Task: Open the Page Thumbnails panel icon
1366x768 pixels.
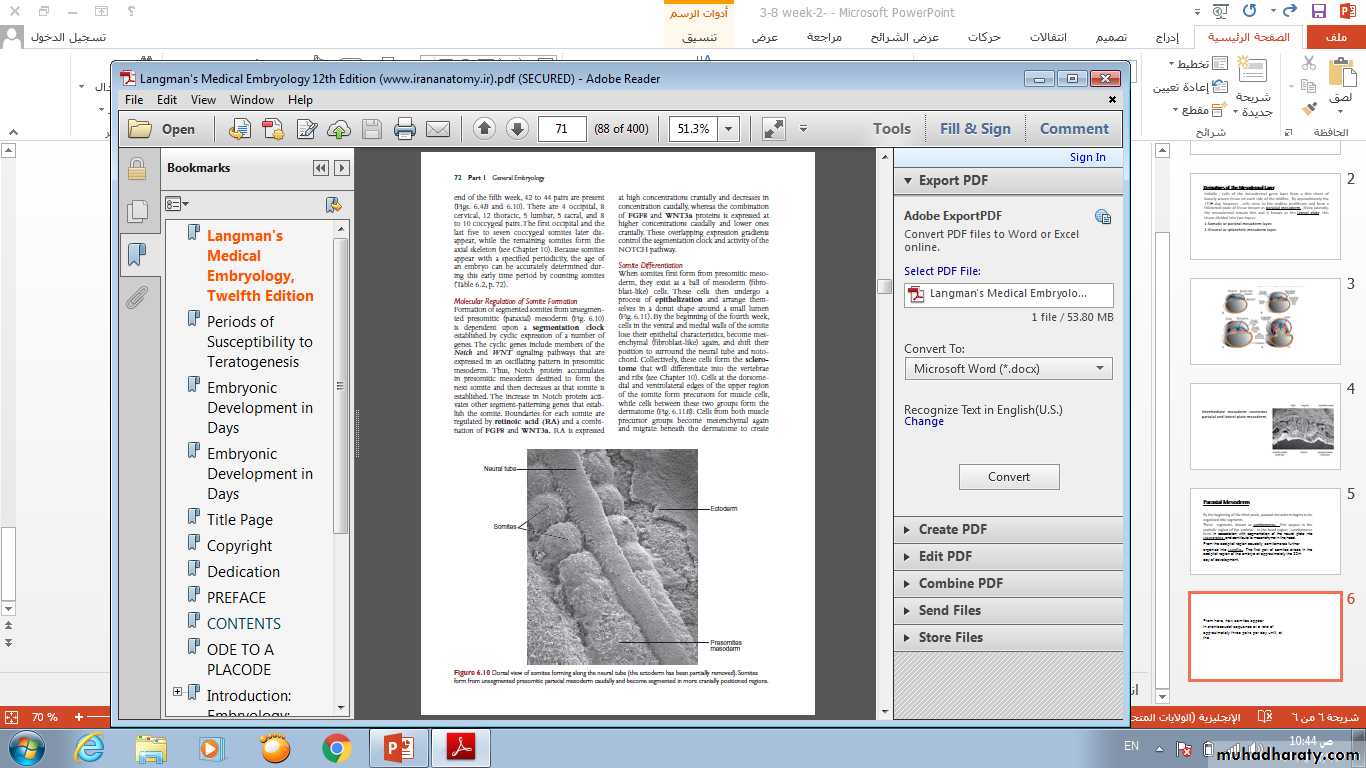Action: click(137, 211)
